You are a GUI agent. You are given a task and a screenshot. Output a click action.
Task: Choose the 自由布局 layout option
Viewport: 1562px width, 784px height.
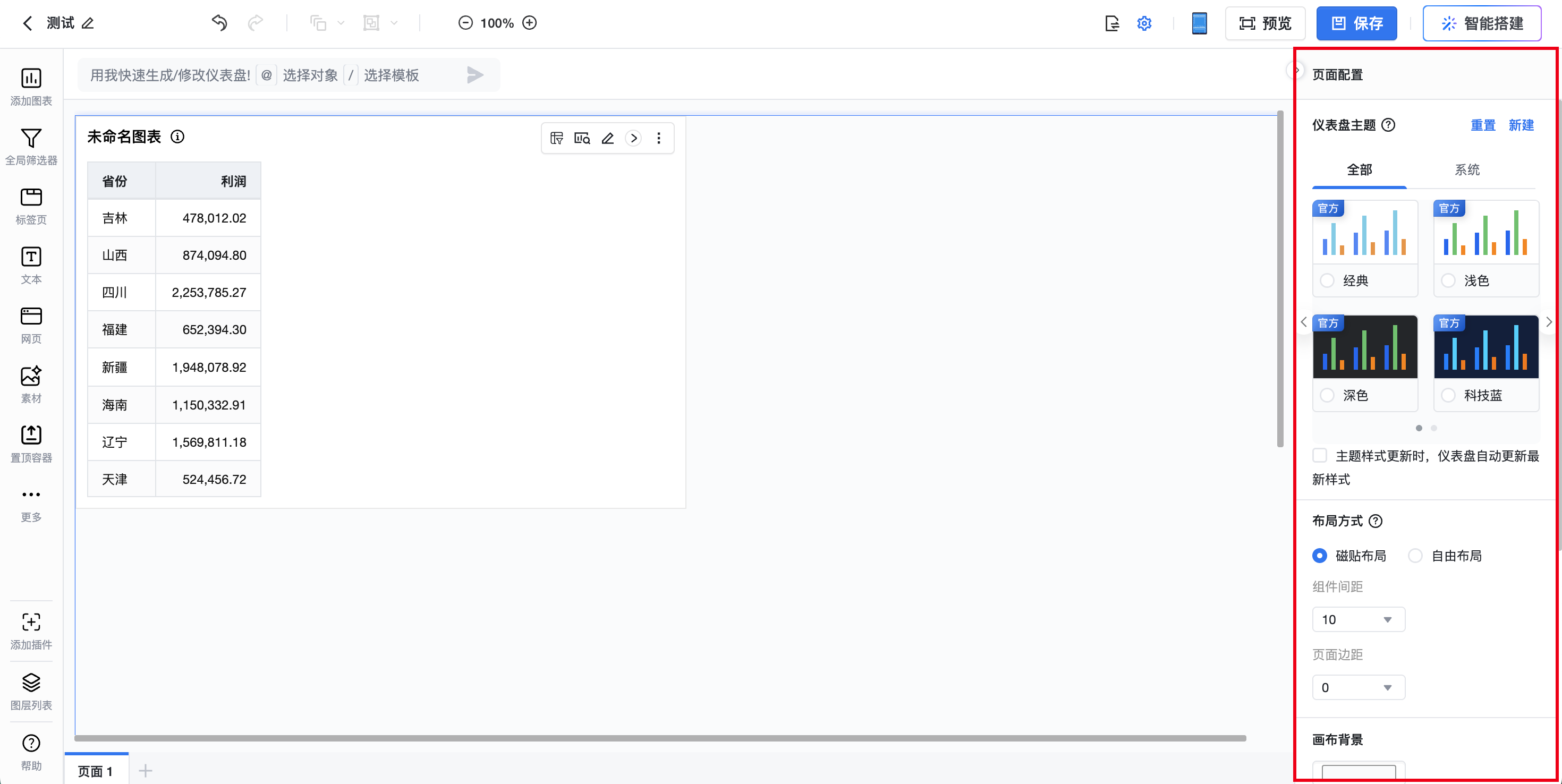[x=1415, y=556]
